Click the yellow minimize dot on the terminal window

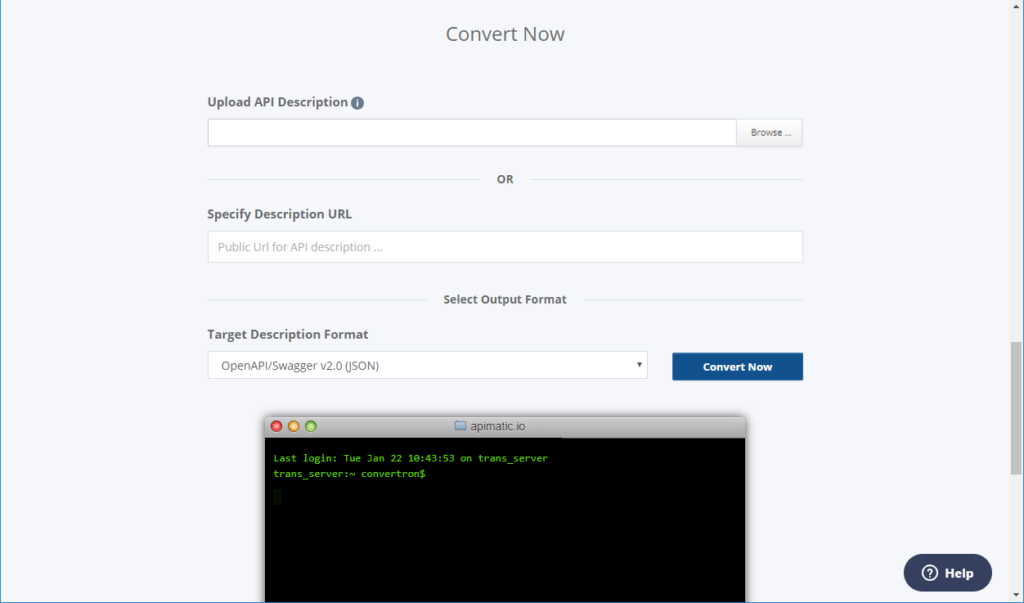(293, 425)
